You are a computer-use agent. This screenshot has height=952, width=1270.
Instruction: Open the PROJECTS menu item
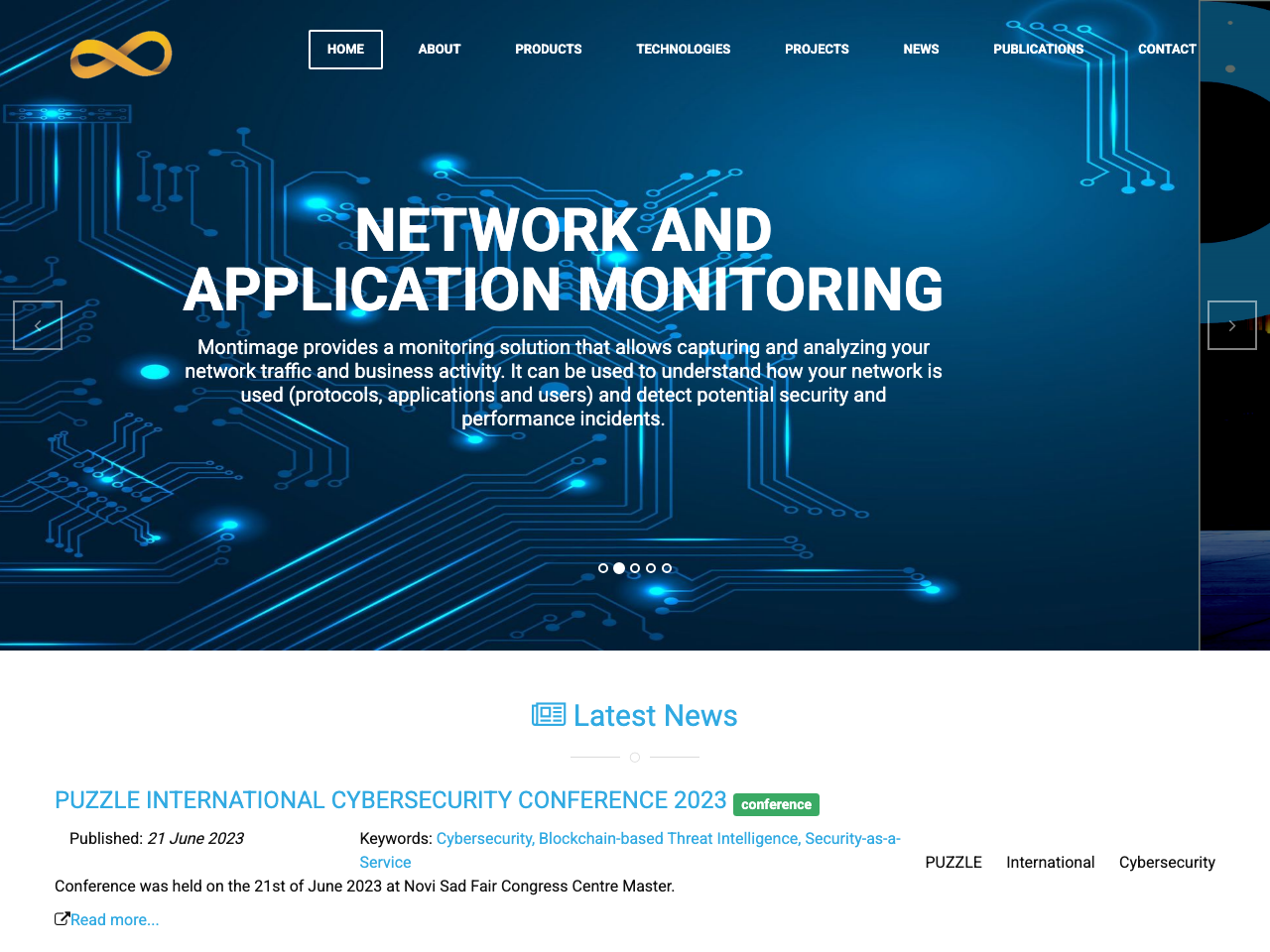pos(817,49)
